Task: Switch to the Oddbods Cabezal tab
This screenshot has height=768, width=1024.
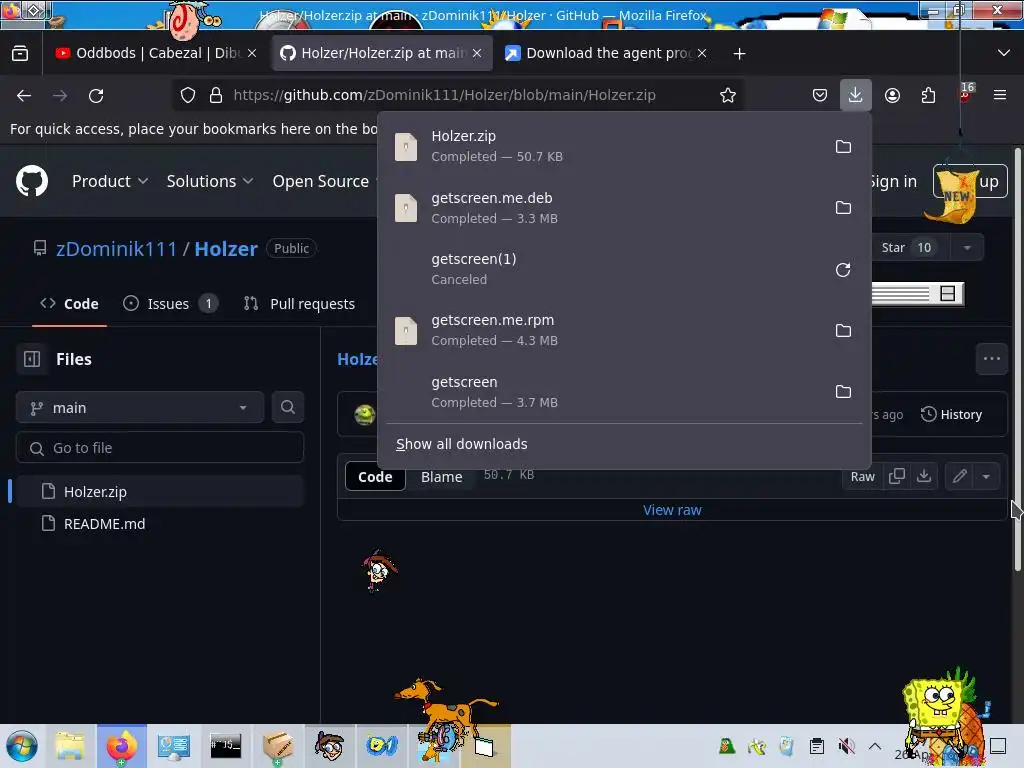Action: click(155, 54)
